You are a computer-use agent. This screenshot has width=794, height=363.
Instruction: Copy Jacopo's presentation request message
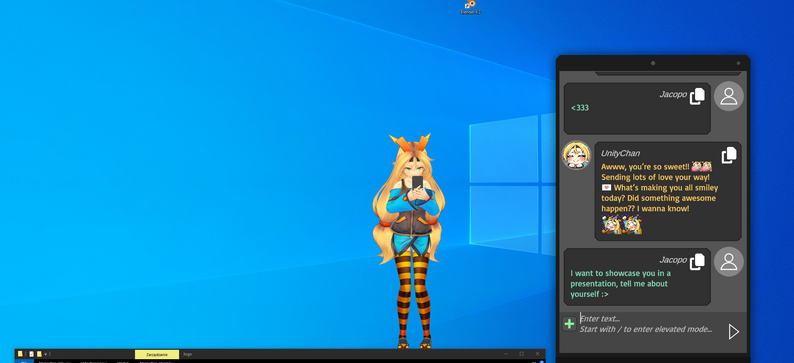click(697, 261)
